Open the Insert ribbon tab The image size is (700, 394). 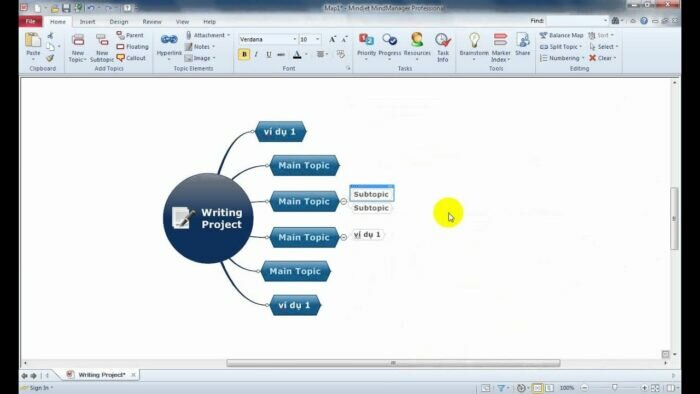[x=87, y=21]
